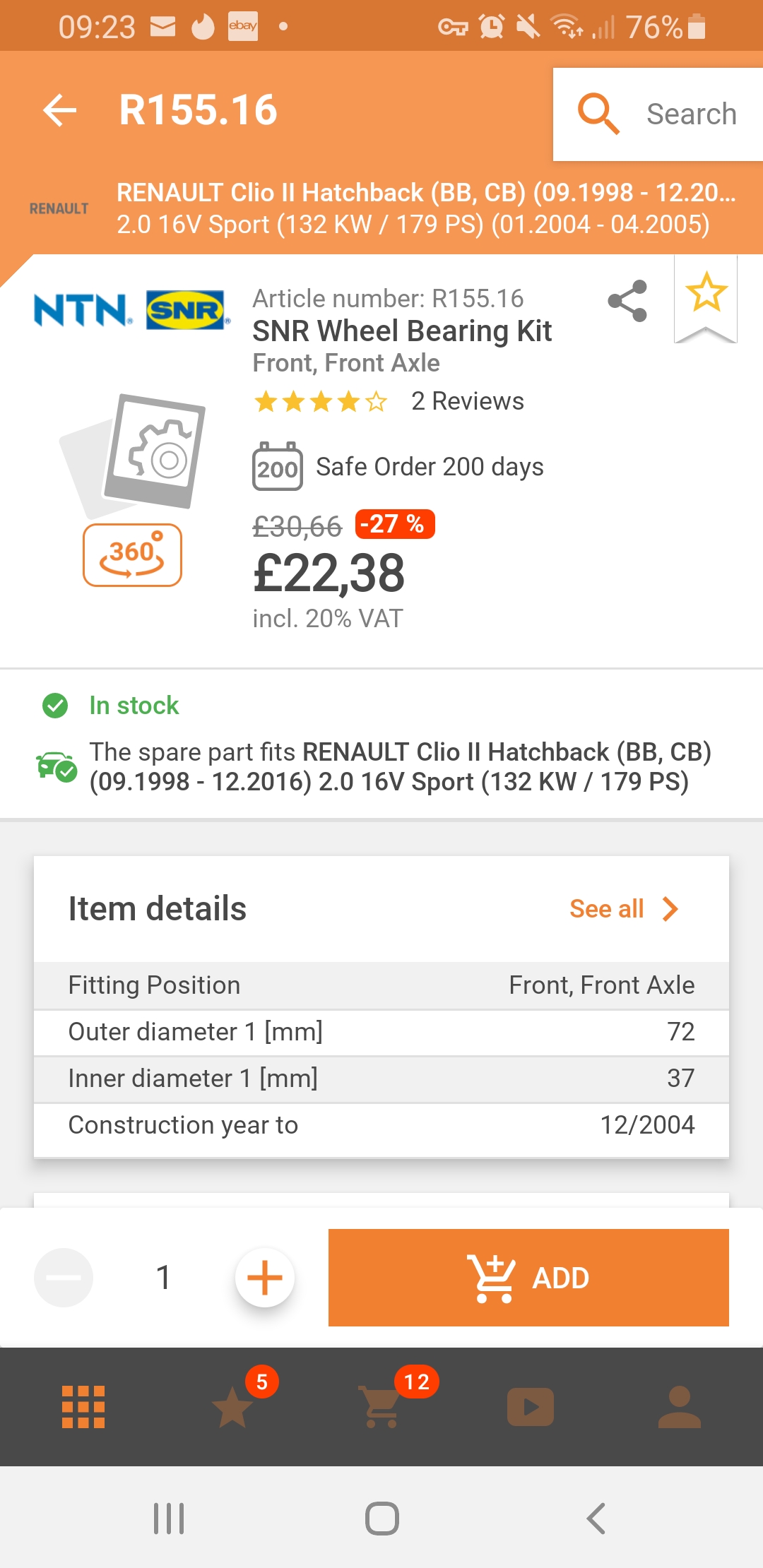Tap the Safe Order 200 days icon

278,466
